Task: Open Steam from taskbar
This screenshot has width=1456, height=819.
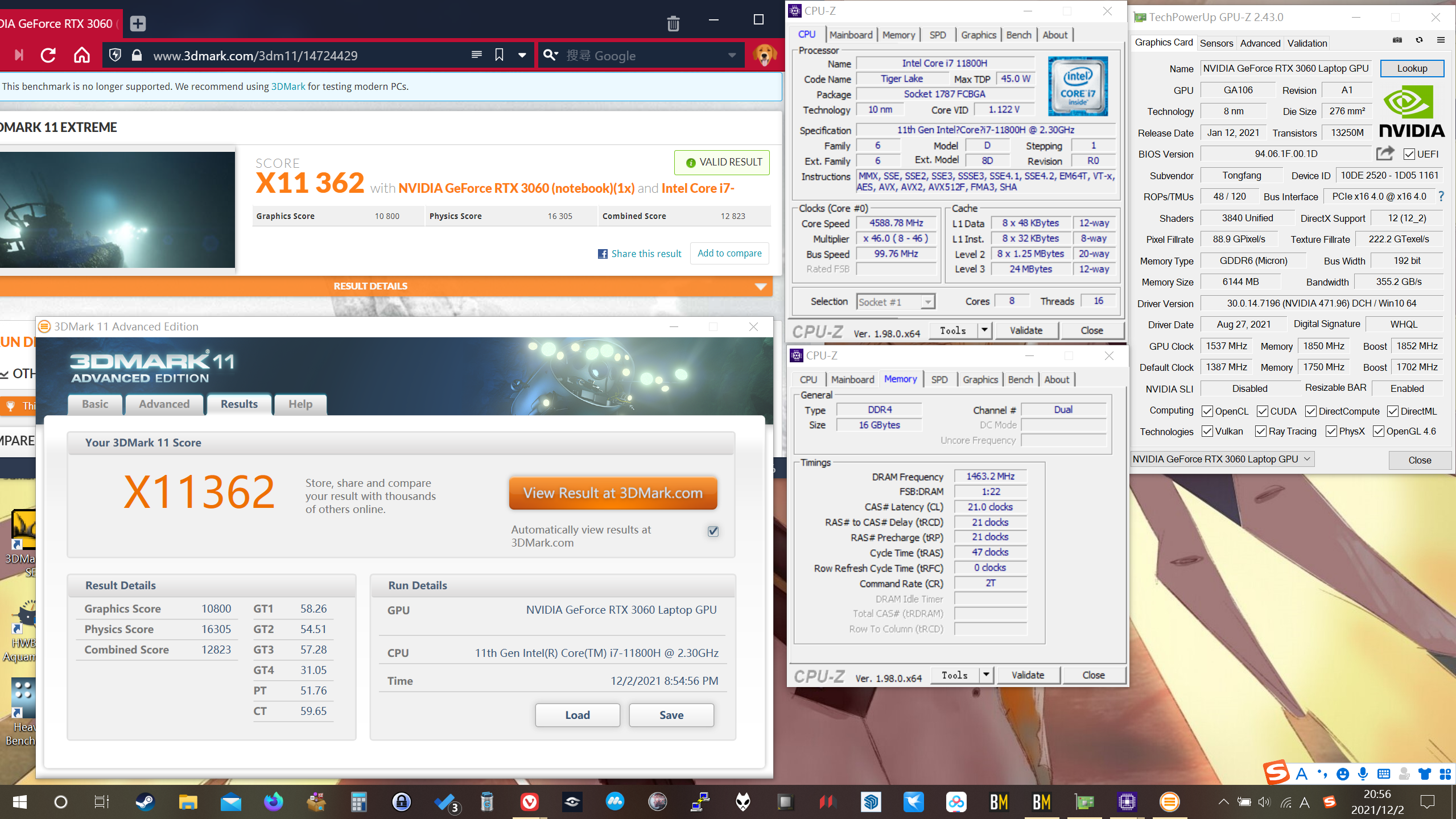Action: pyautogui.click(x=145, y=802)
